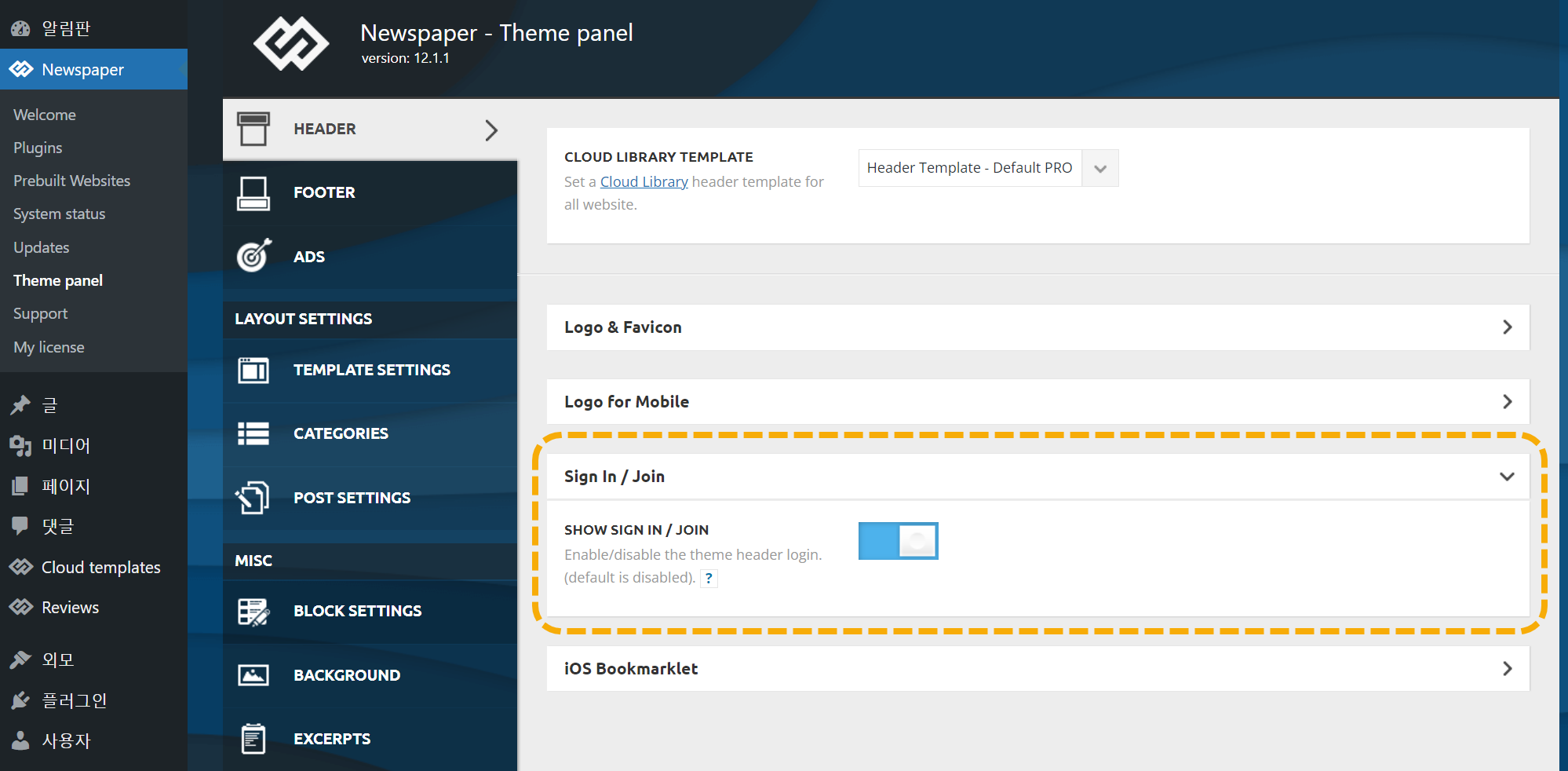Go to 알림판 dashboard menu
1568x771 pixels.
(93, 29)
